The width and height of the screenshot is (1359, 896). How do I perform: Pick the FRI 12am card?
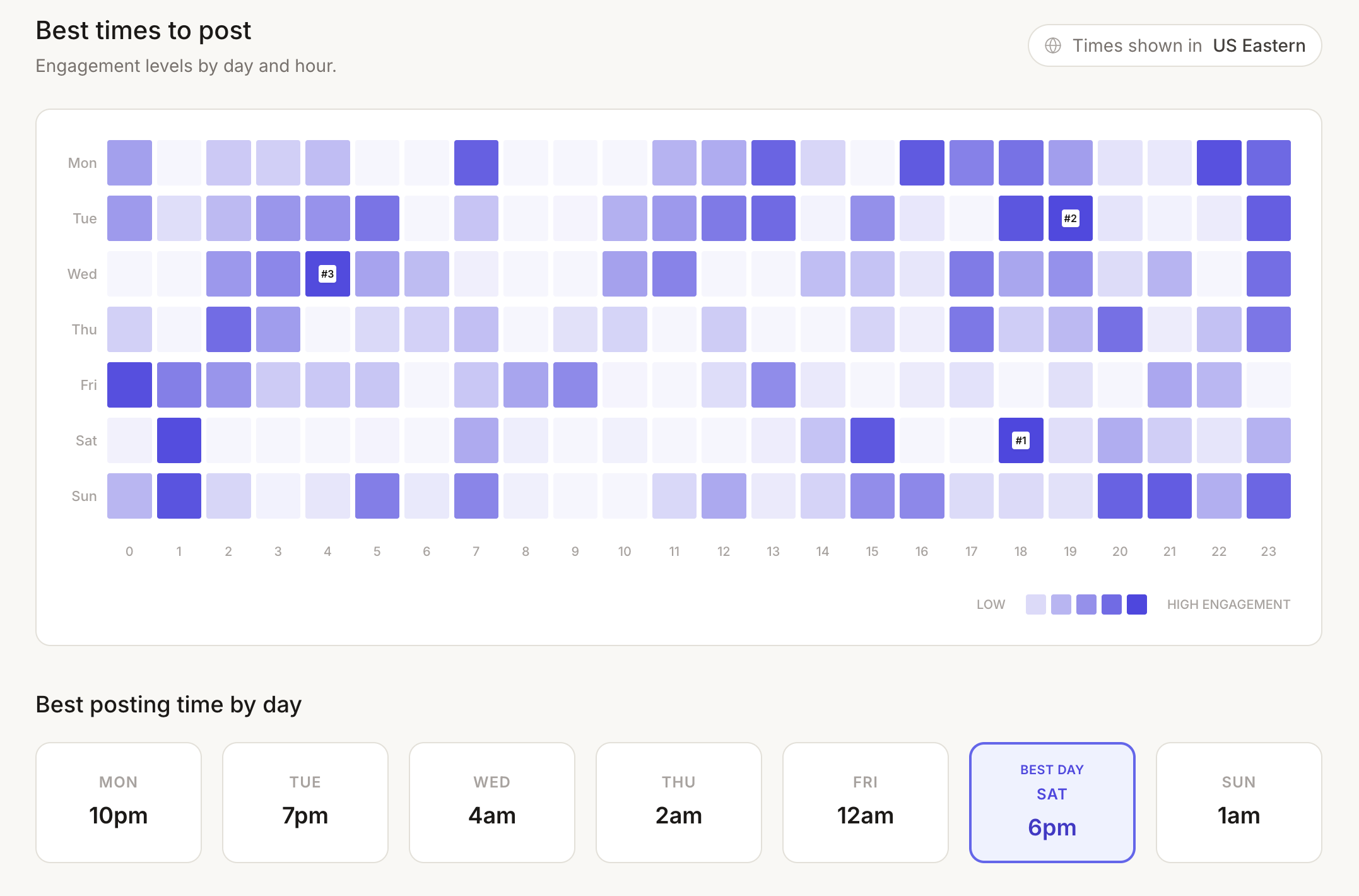coord(866,802)
